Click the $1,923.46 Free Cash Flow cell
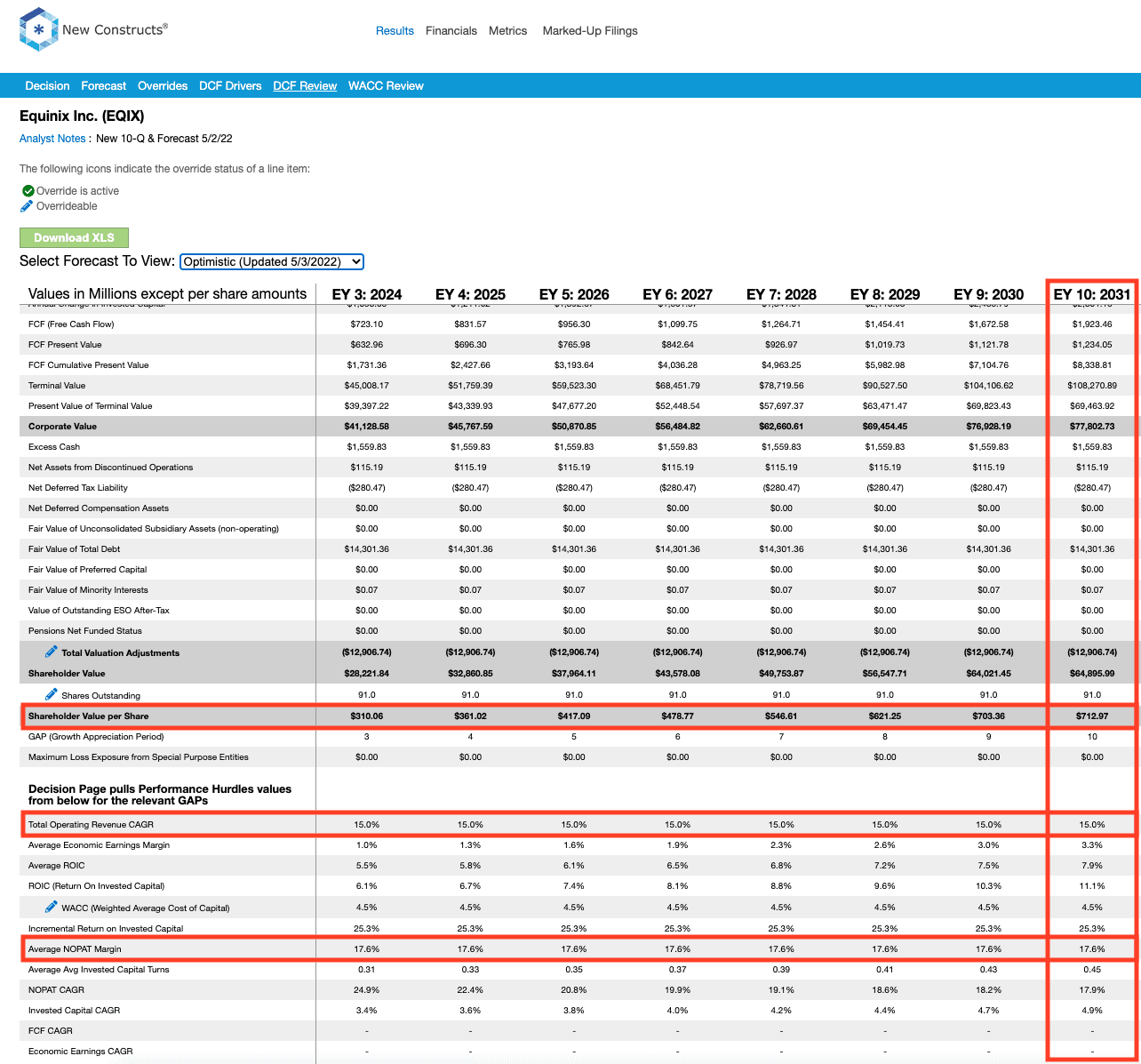The width and height of the screenshot is (1141, 1064). [x=1092, y=324]
